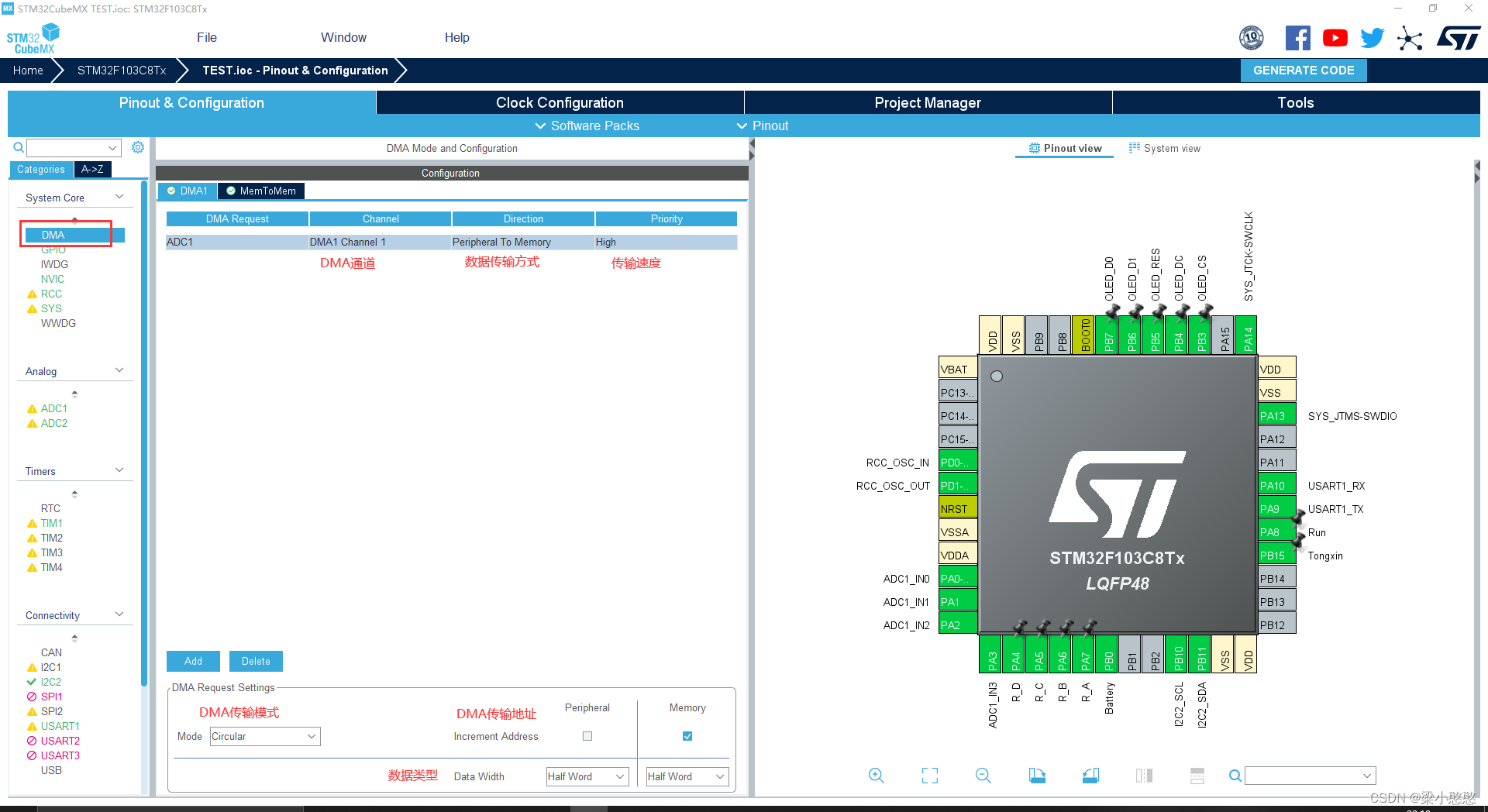Select TIM2 in Timers list
The height and width of the screenshot is (812, 1488).
tap(51, 538)
